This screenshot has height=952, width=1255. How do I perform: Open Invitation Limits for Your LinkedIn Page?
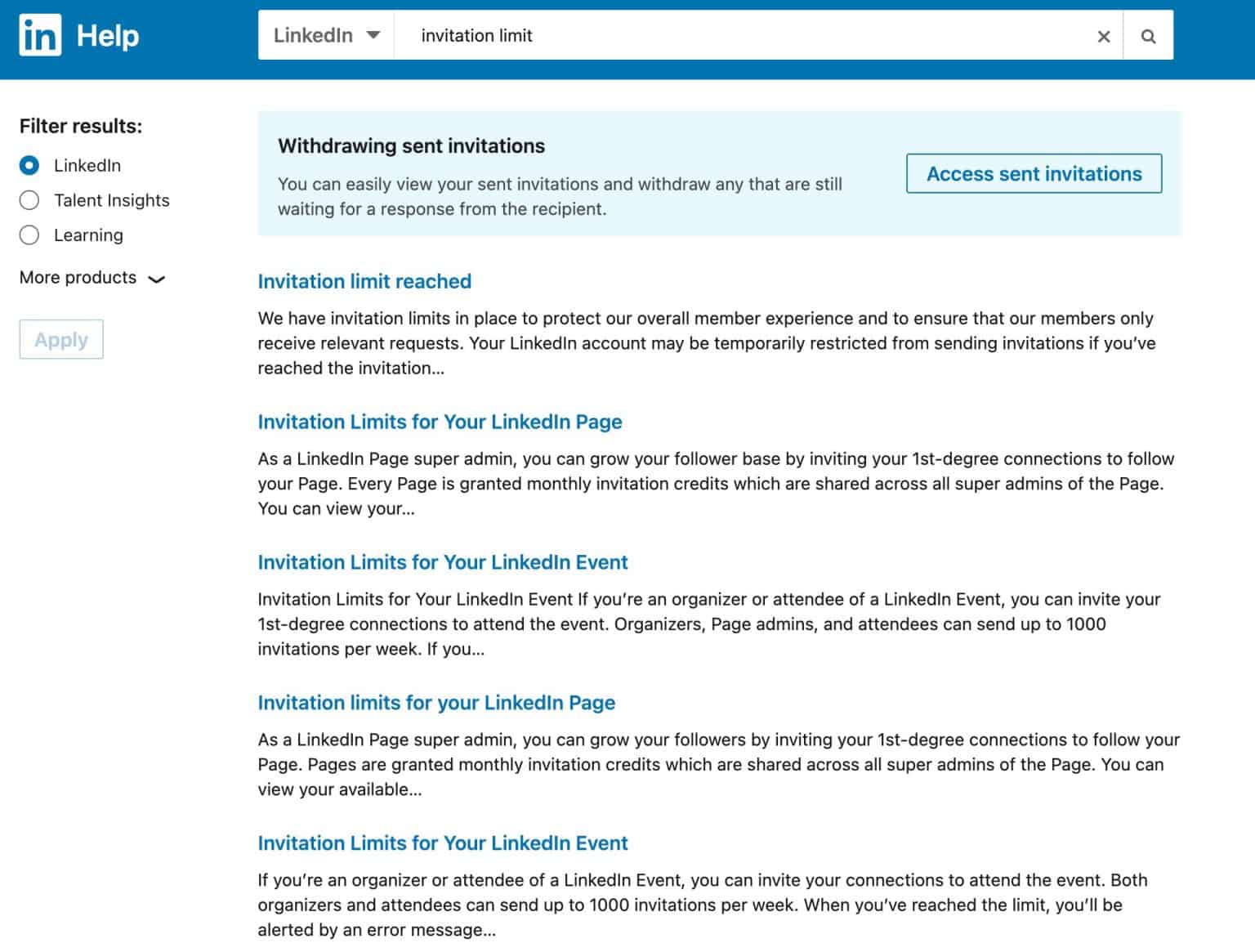pos(440,422)
